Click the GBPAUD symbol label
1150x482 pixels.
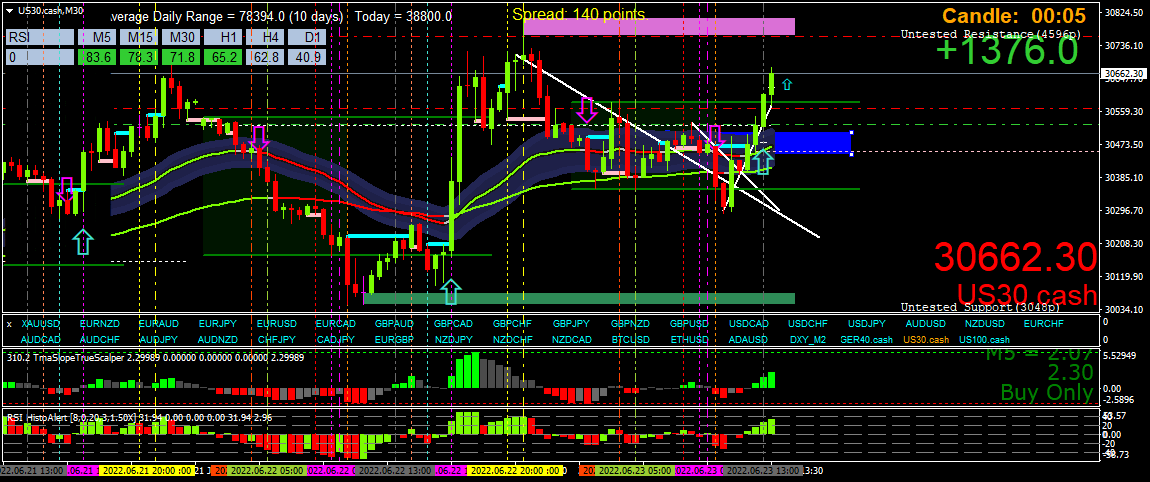click(x=395, y=324)
